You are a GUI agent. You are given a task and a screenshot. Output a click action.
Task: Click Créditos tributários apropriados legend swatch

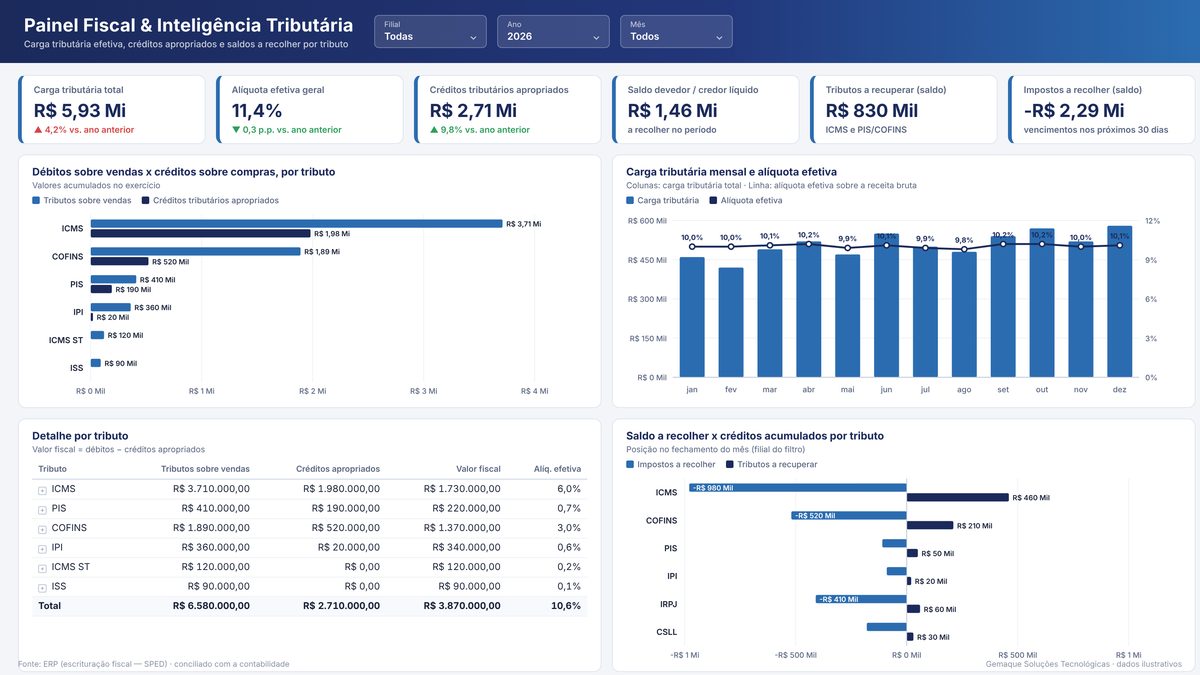click(145, 200)
